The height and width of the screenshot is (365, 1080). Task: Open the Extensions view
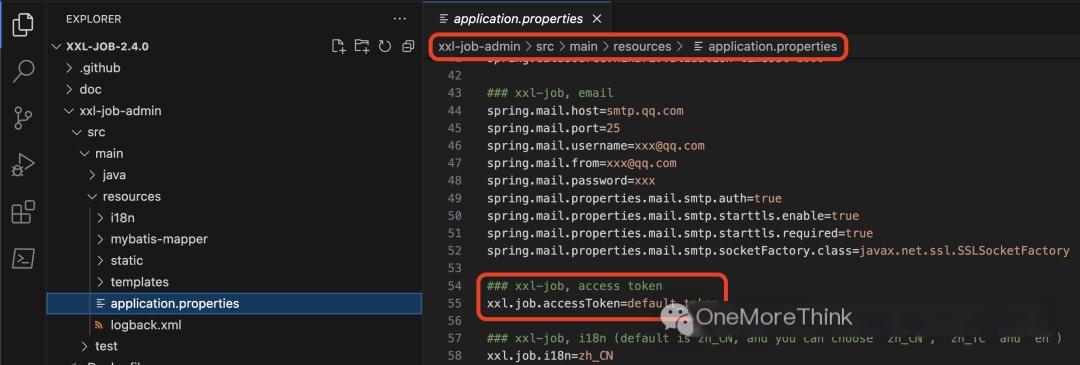pyautogui.click(x=23, y=212)
